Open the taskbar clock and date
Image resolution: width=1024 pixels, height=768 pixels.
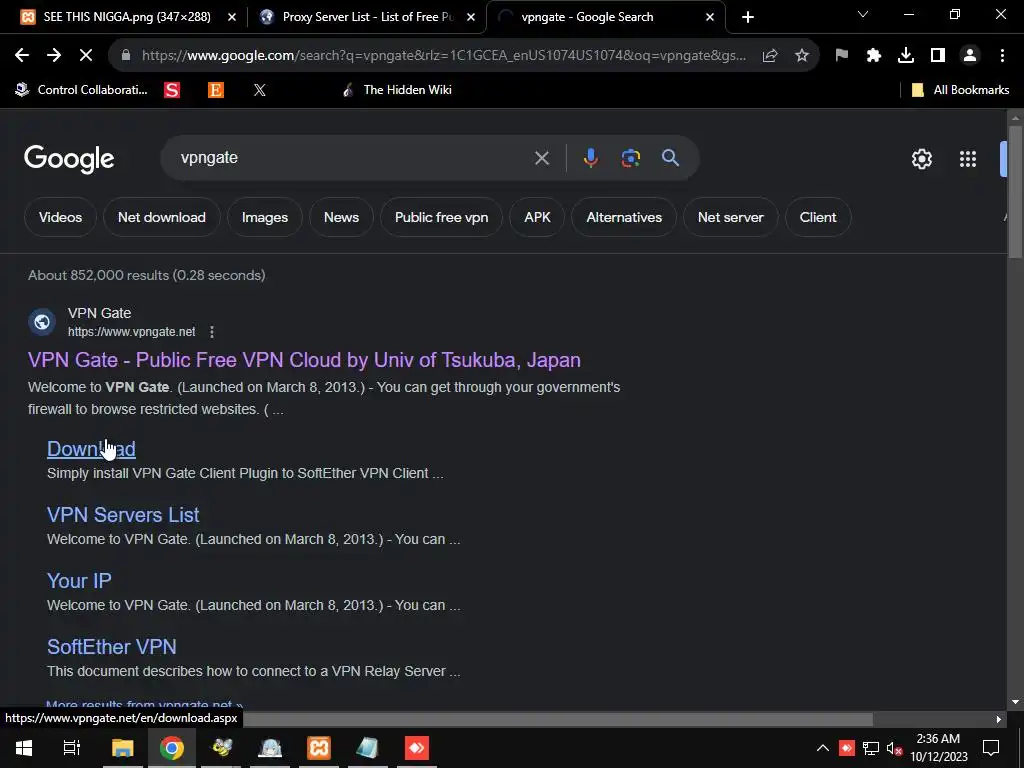(x=938, y=748)
